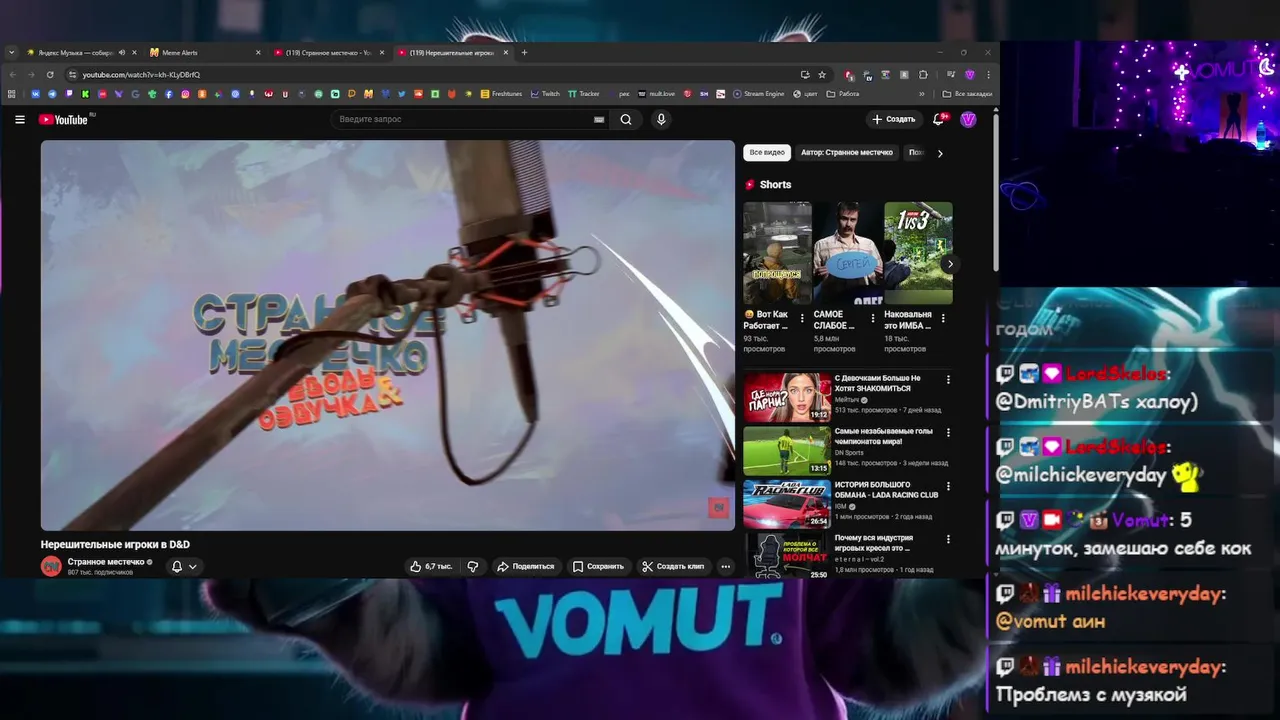This screenshot has width=1280, height=720.
Task: Open the Работа bookmarks folder
Action: 842,94
